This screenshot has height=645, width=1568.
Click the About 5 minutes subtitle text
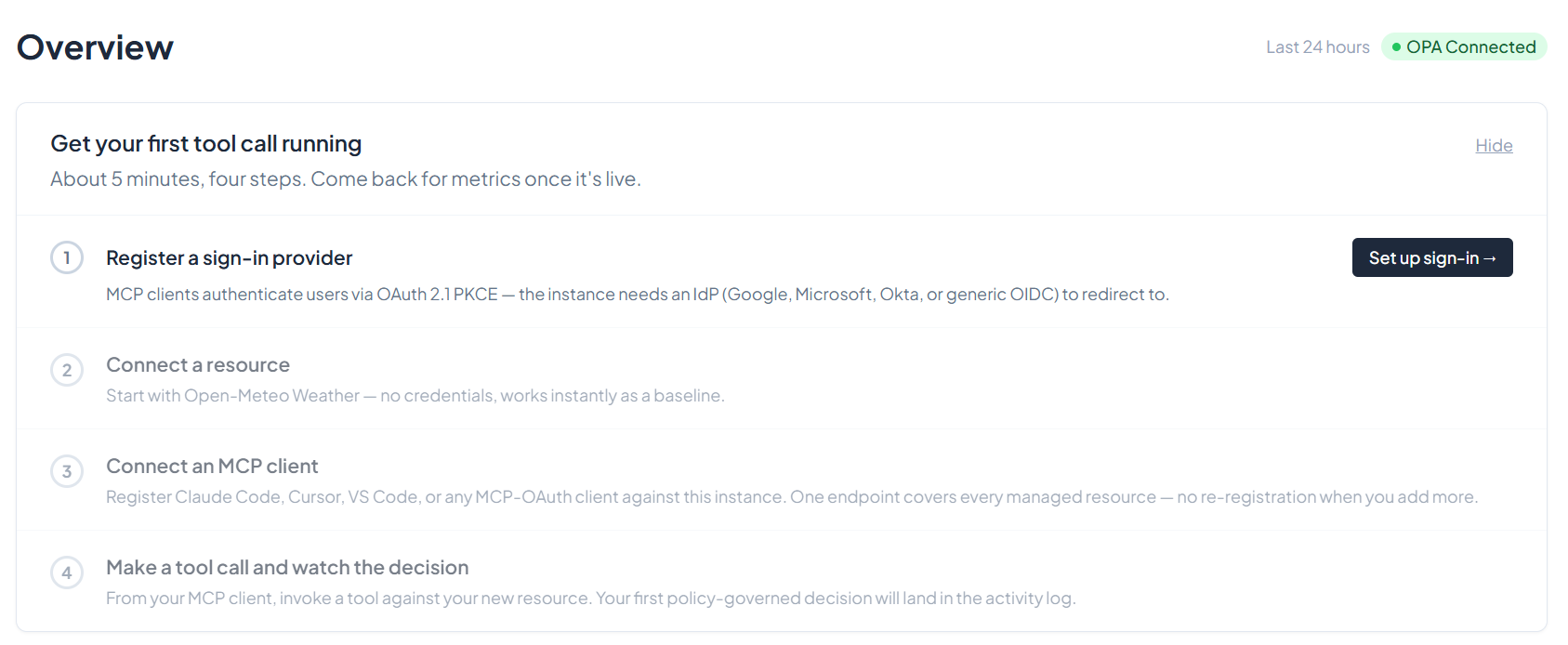[x=346, y=178]
